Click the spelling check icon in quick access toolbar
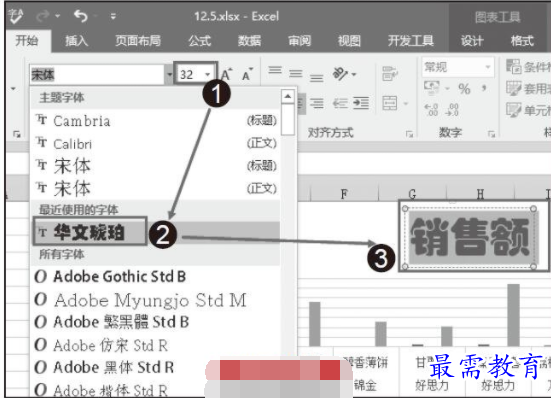551x398 pixels. click(x=15, y=16)
